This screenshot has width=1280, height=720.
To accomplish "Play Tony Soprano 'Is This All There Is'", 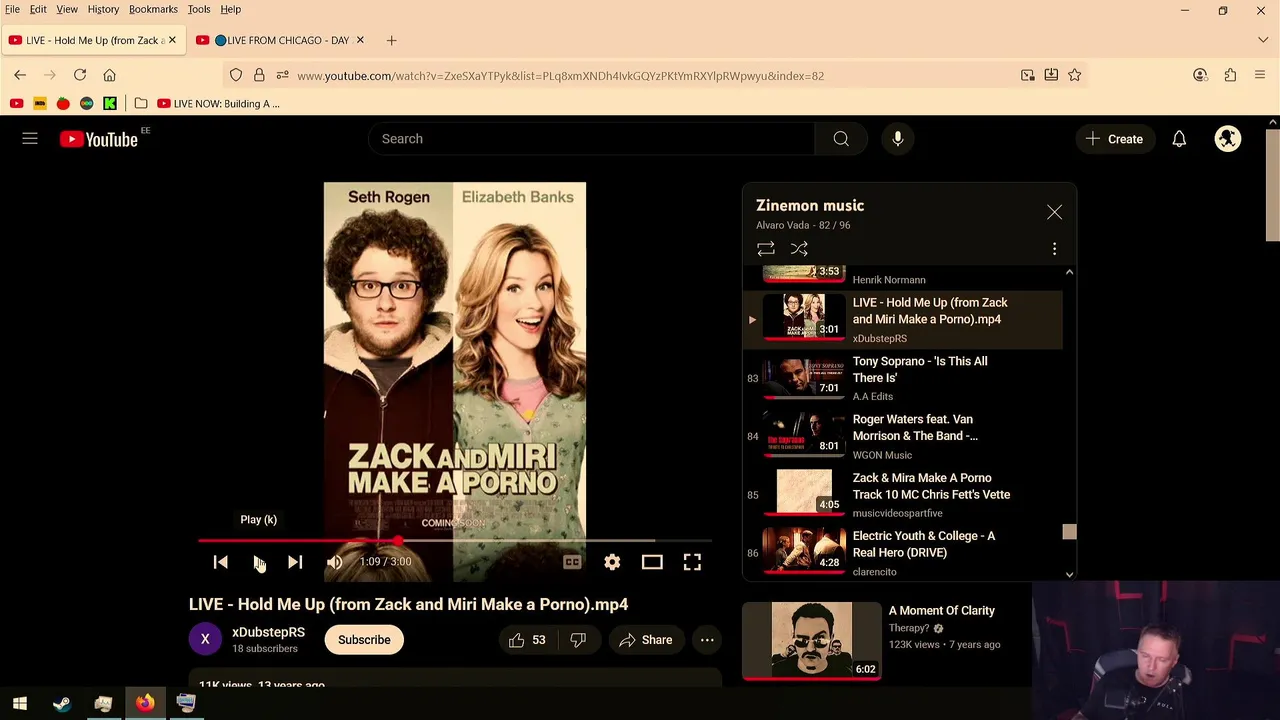I will 903,379.
